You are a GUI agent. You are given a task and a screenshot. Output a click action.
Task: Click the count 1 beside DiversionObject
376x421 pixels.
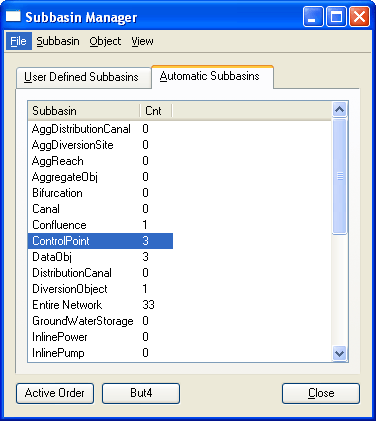(145, 289)
